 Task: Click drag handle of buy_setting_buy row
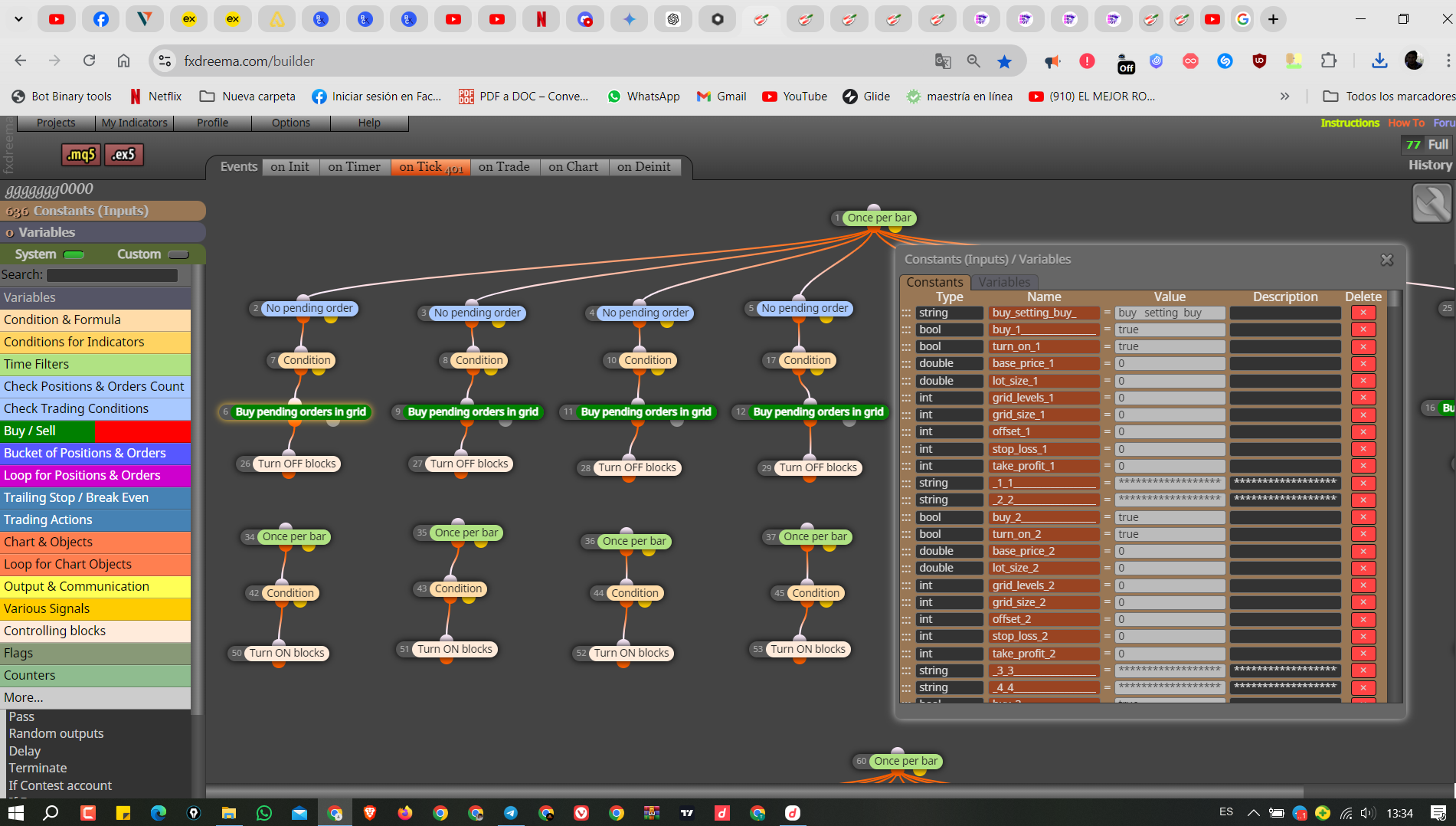[x=907, y=313]
